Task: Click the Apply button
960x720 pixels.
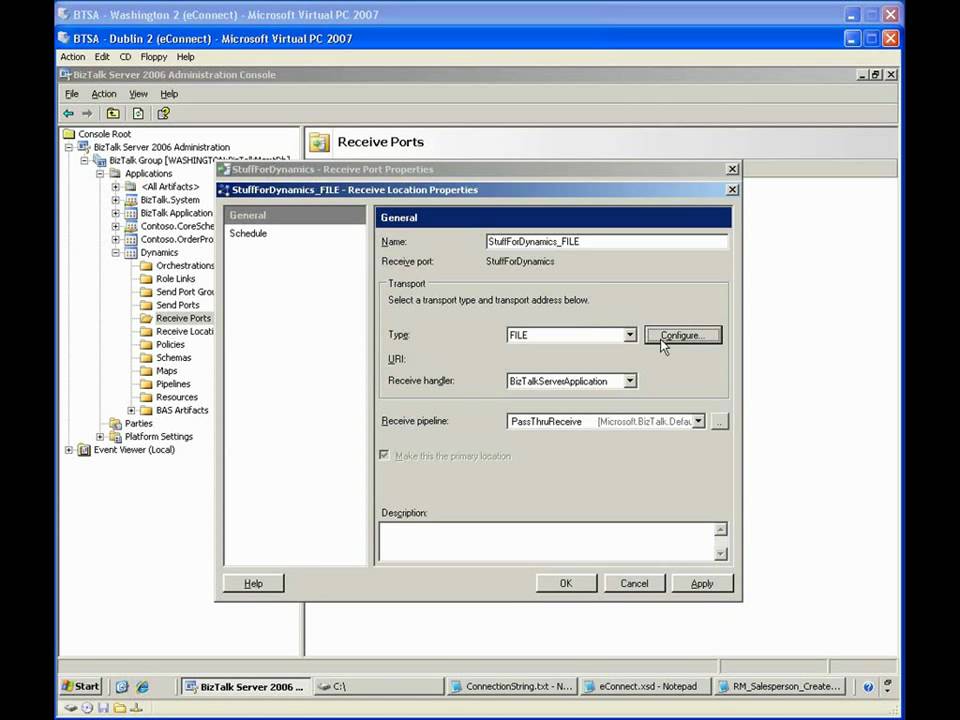Action: pyautogui.click(x=702, y=583)
